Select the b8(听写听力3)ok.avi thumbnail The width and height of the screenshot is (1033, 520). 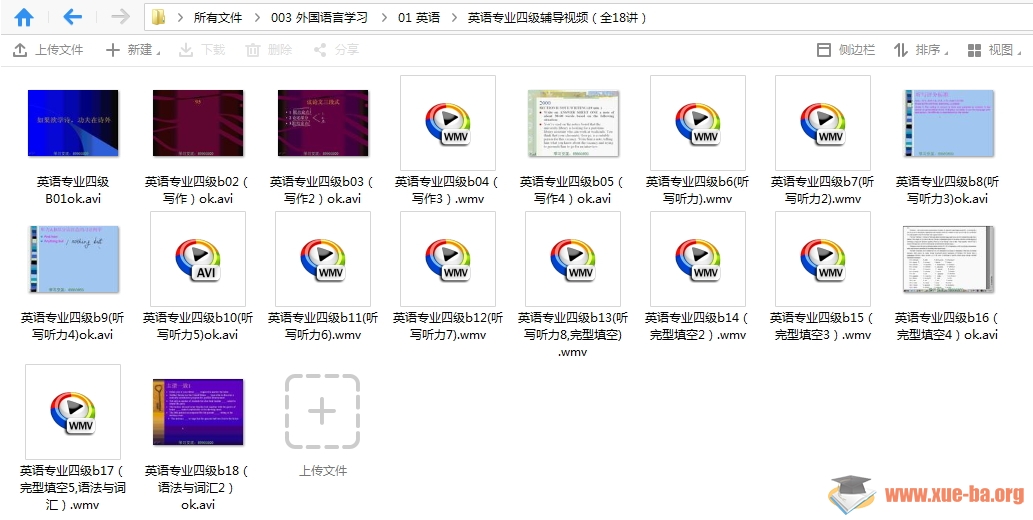click(948, 123)
